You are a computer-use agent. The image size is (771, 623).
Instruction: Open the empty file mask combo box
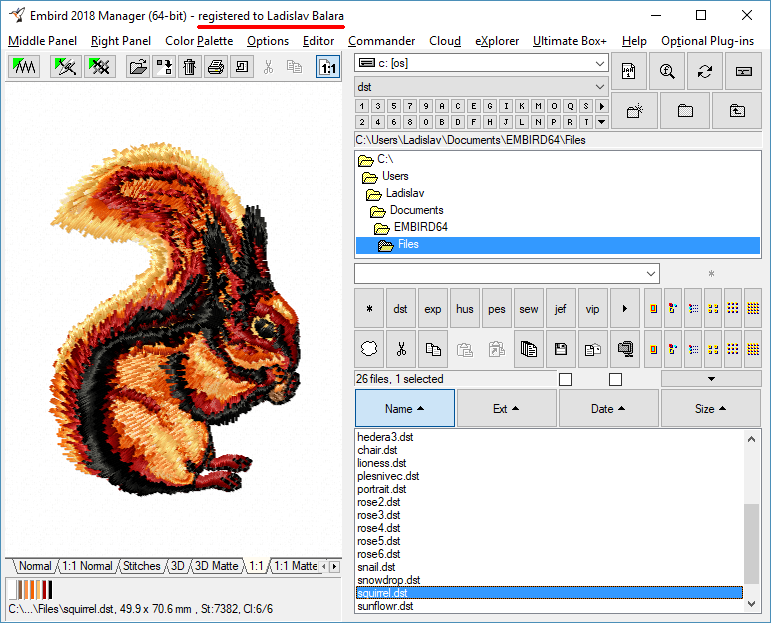click(x=651, y=273)
